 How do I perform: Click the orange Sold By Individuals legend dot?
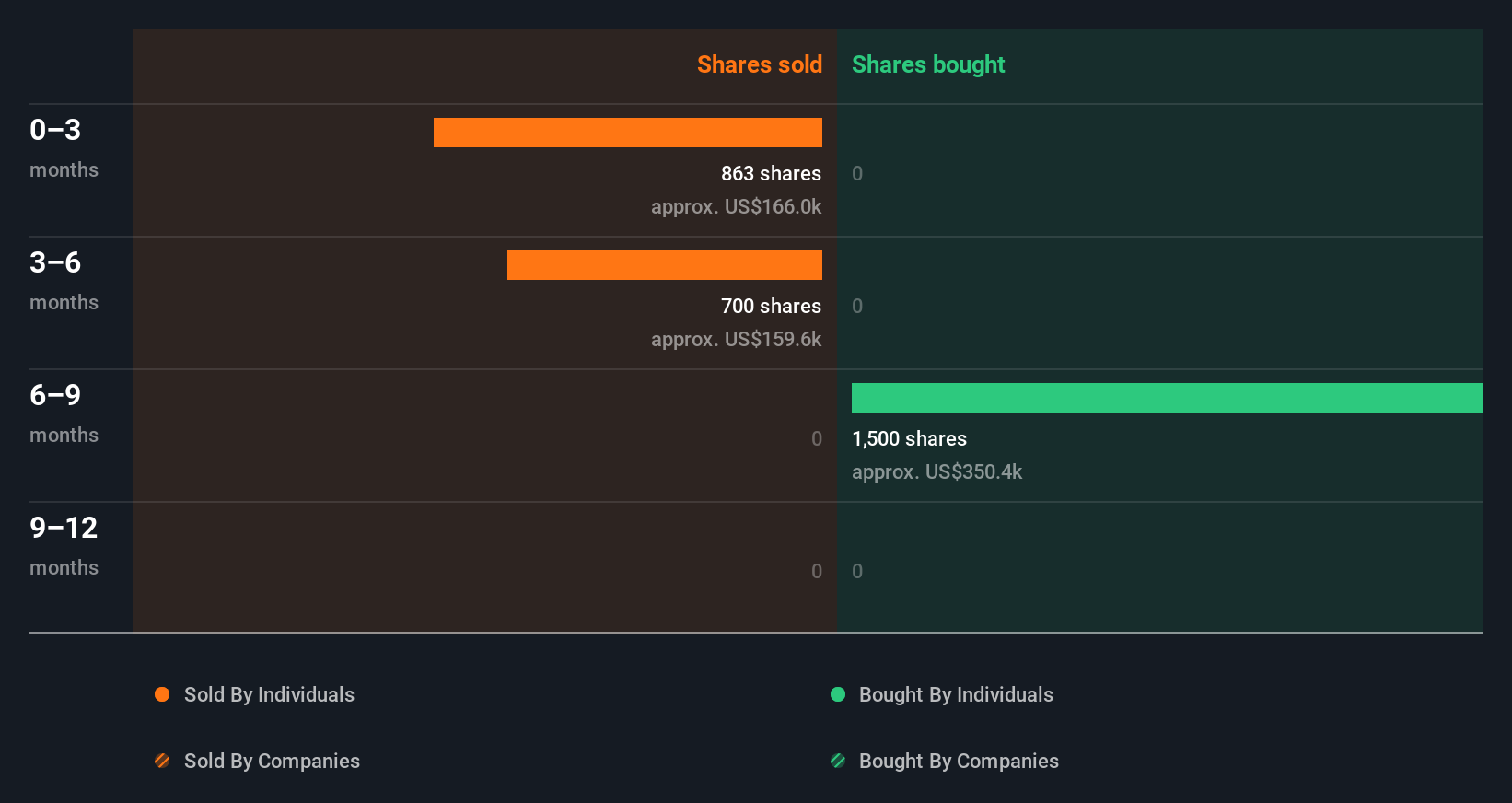click(x=162, y=694)
